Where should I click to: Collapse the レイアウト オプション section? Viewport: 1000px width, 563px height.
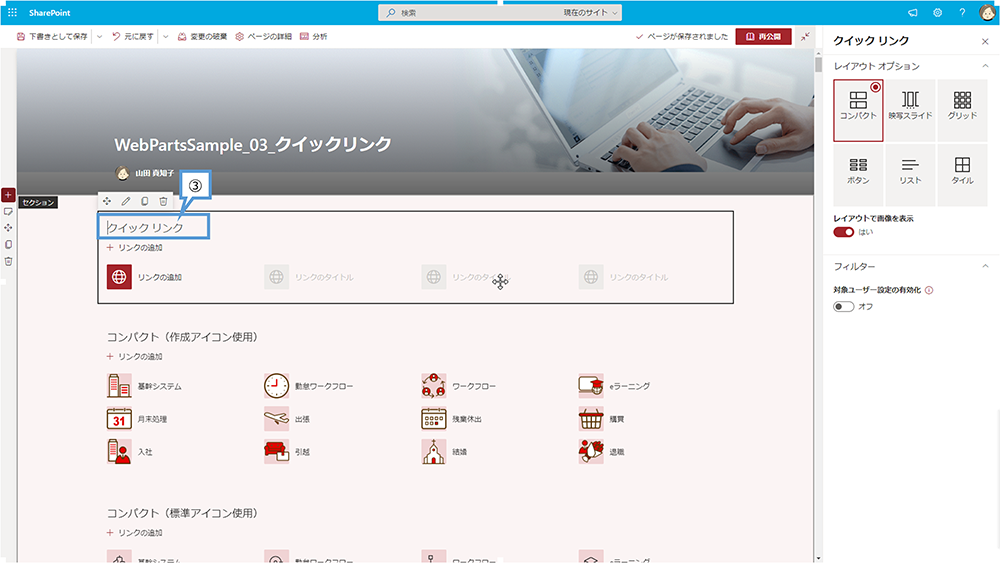coord(985,66)
